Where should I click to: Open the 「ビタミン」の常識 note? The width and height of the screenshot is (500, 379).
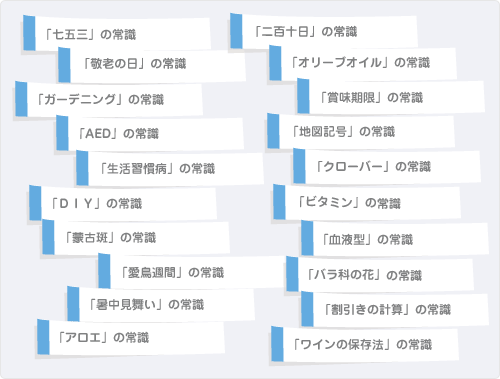coord(367,202)
